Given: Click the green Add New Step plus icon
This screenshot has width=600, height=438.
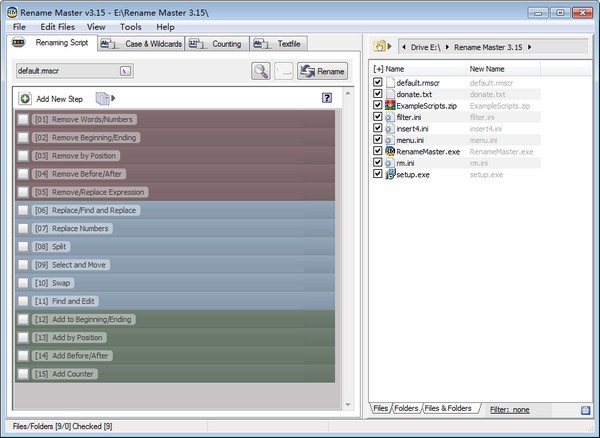Looking at the screenshot, I should pyautogui.click(x=25, y=98).
